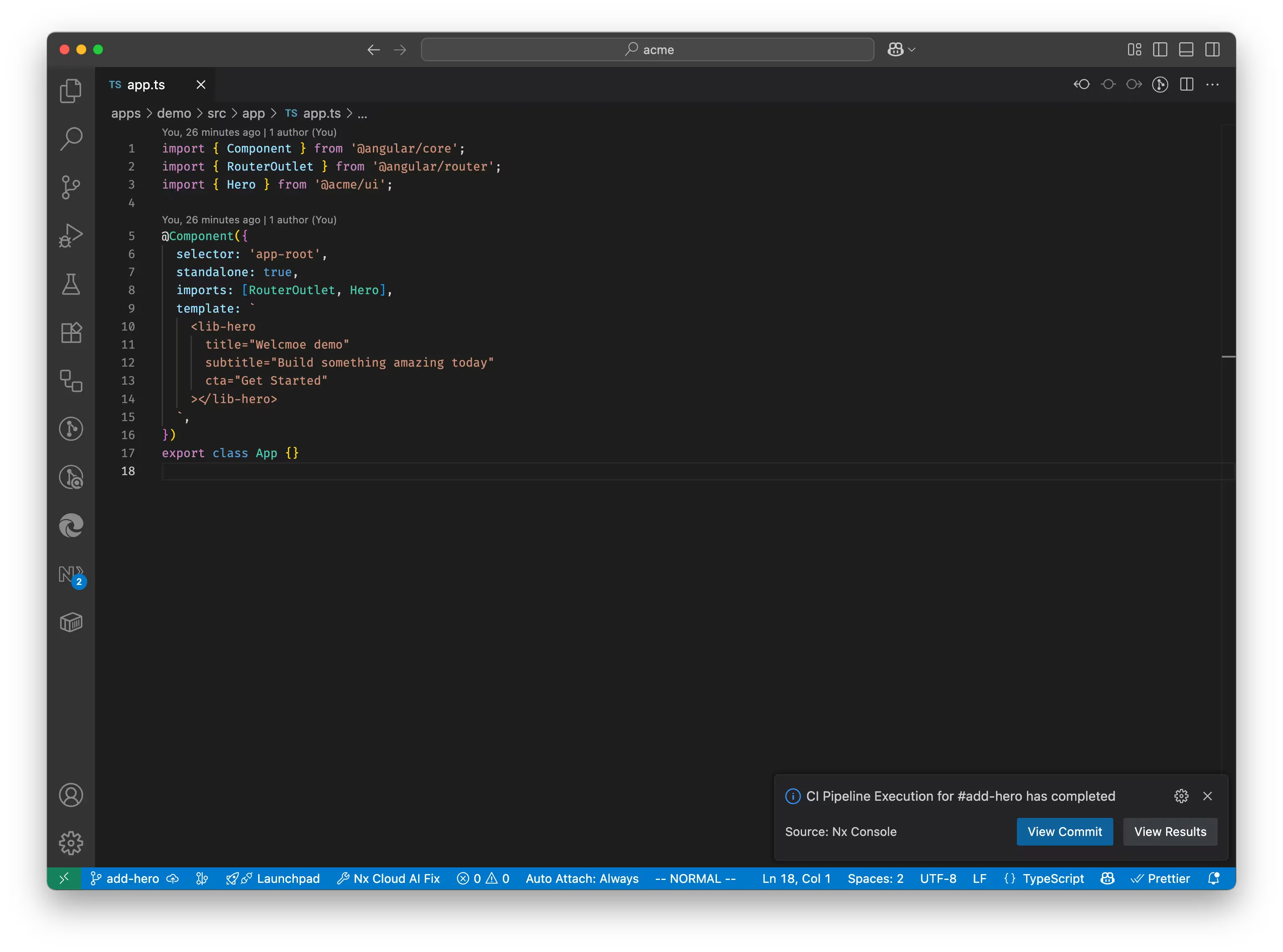
Task: Click the View Commit button
Action: coord(1065,832)
